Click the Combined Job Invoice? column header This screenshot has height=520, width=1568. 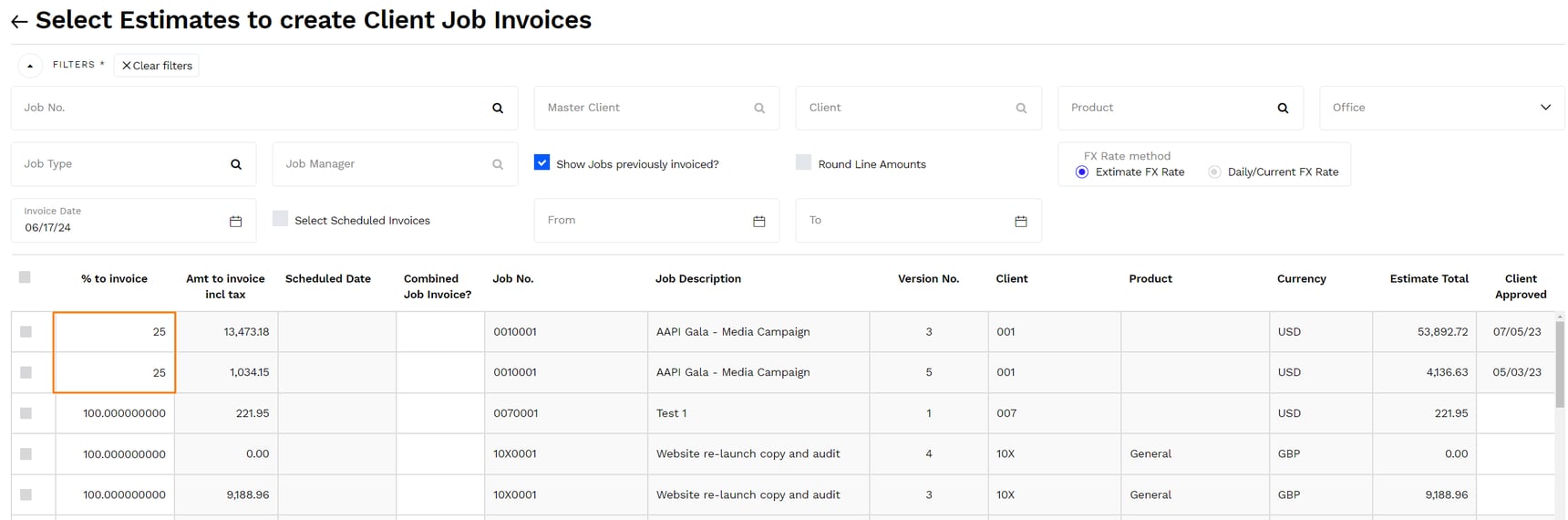tap(438, 286)
